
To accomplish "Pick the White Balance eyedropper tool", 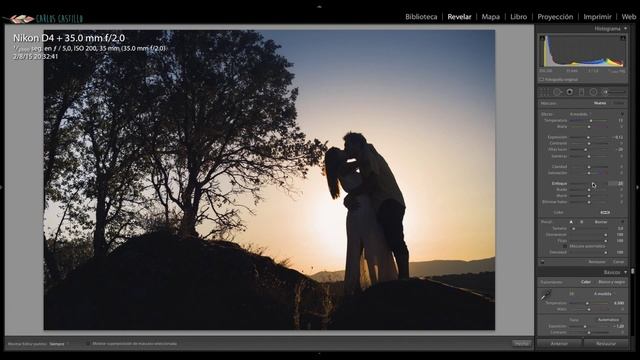I will coord(546,295).
